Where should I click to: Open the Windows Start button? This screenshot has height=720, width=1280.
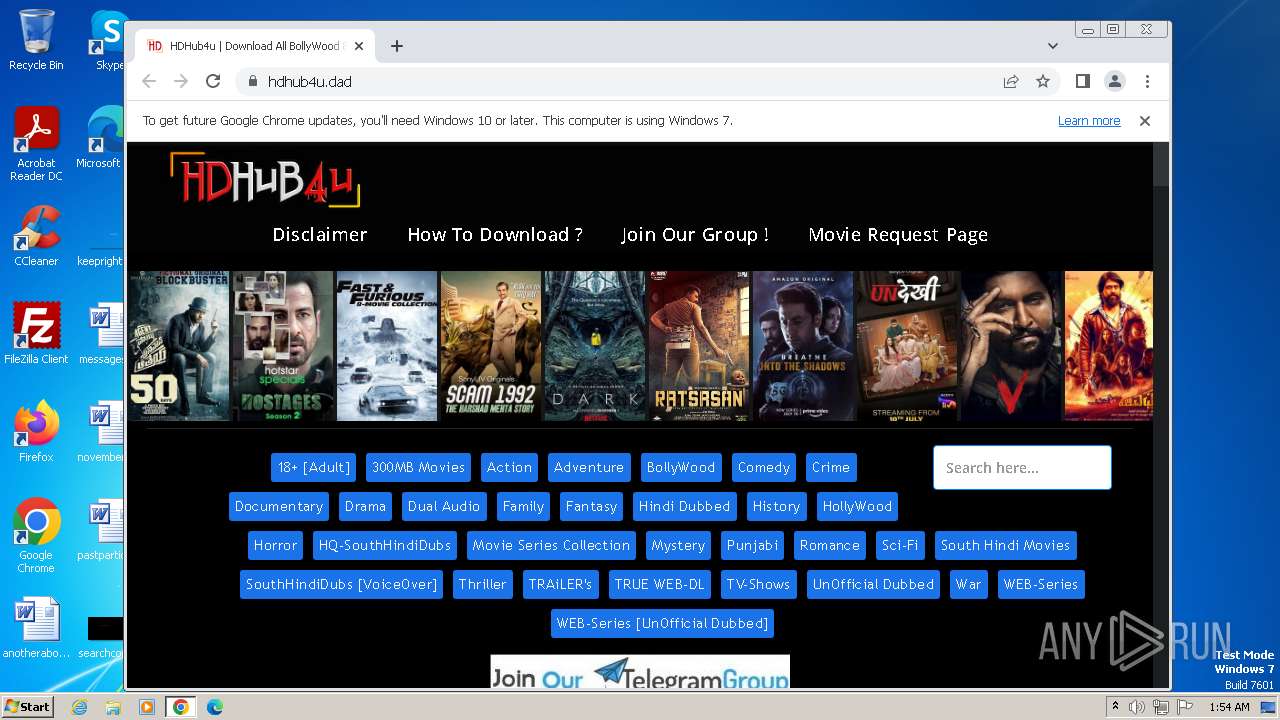28,706
